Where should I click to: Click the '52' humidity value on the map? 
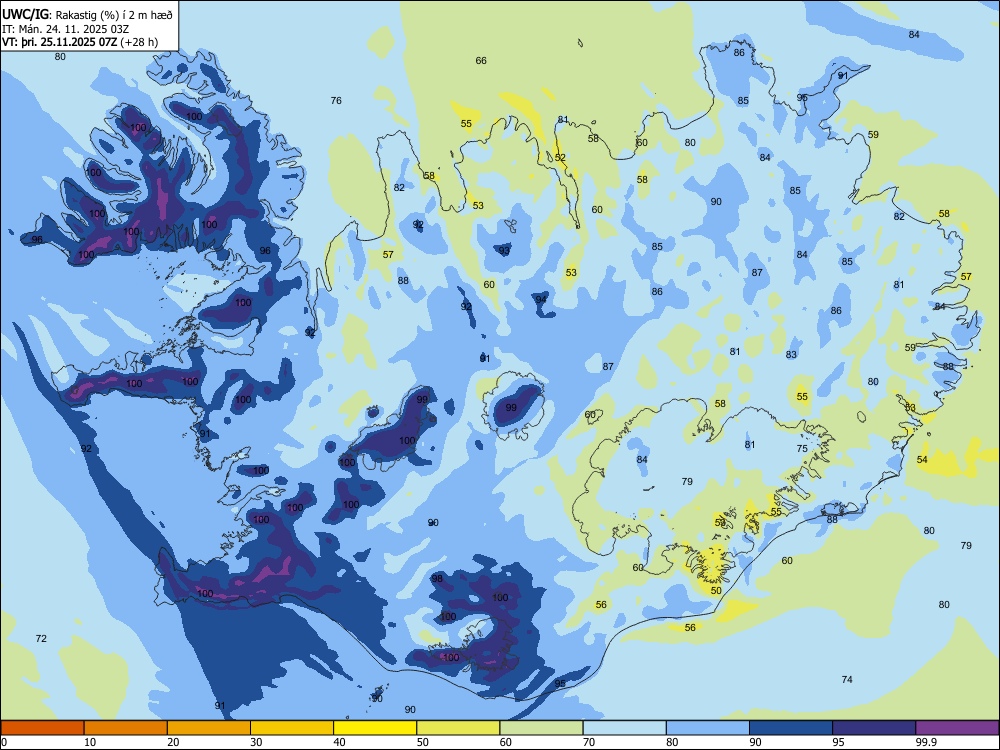tap(560, 158)
